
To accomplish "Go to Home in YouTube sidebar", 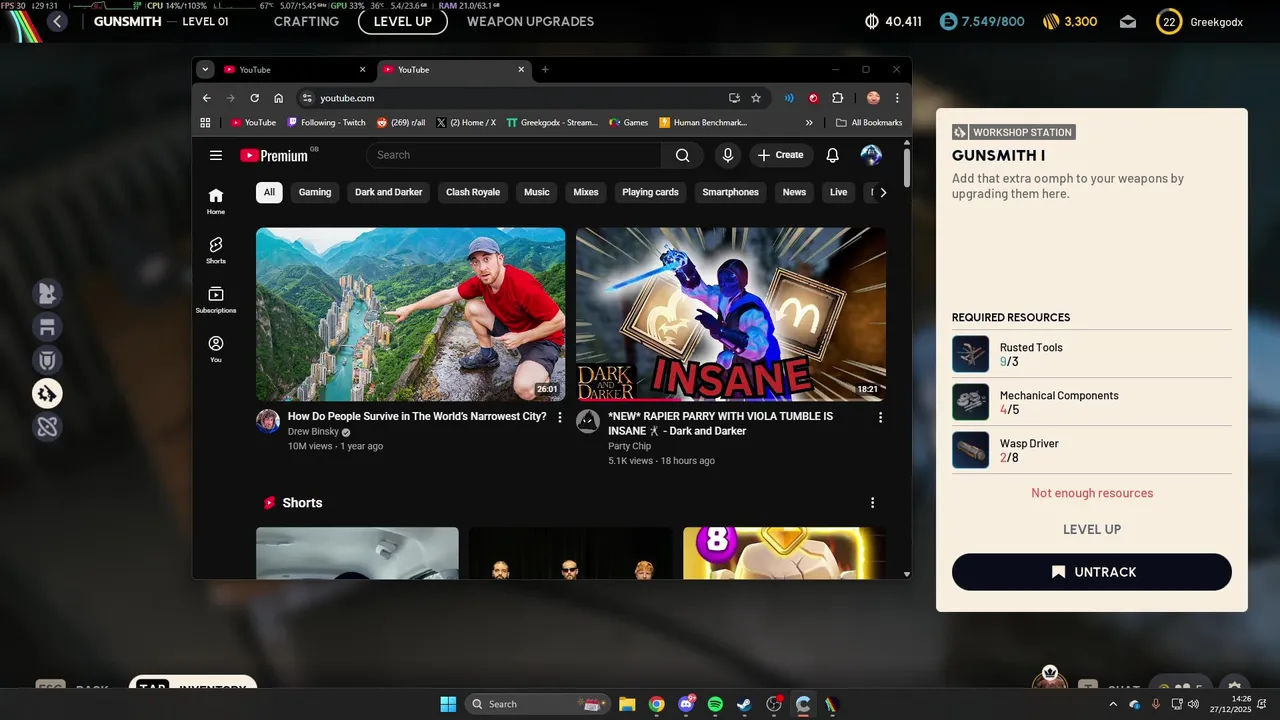I will coord(216,201).
